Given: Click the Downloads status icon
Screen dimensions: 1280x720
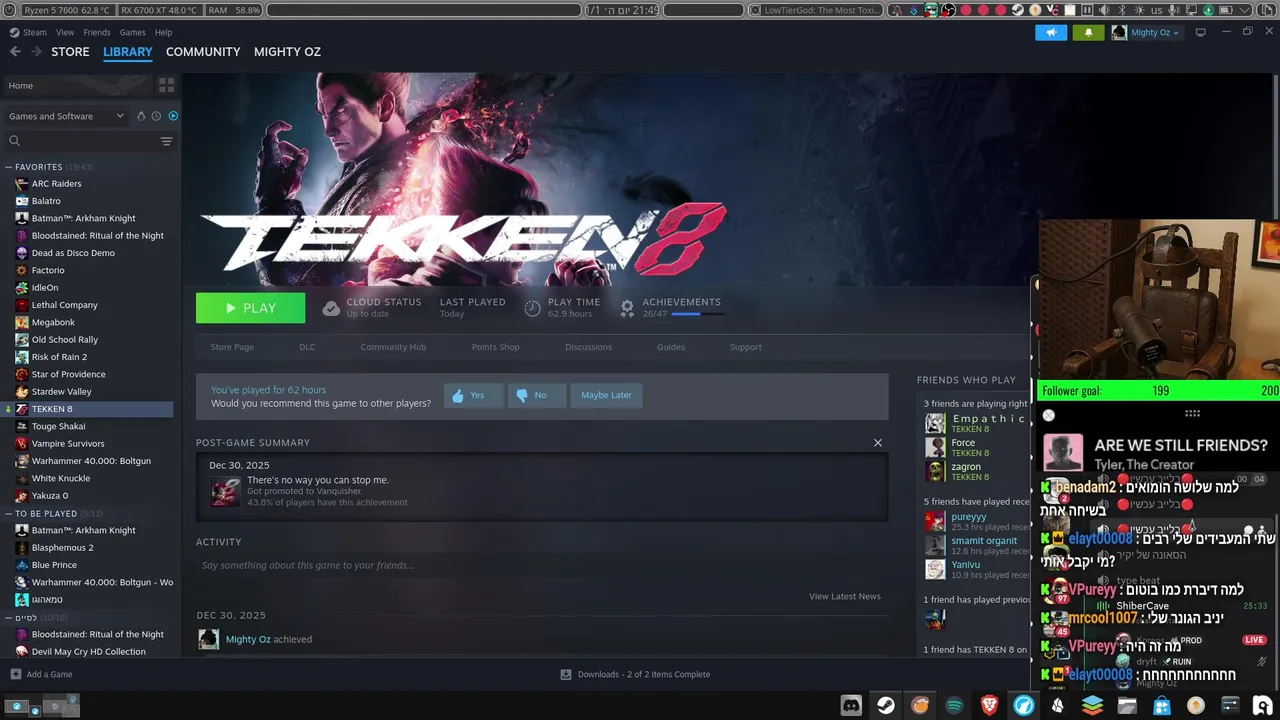Looking at the screenshot, I should tap(566, 674).
